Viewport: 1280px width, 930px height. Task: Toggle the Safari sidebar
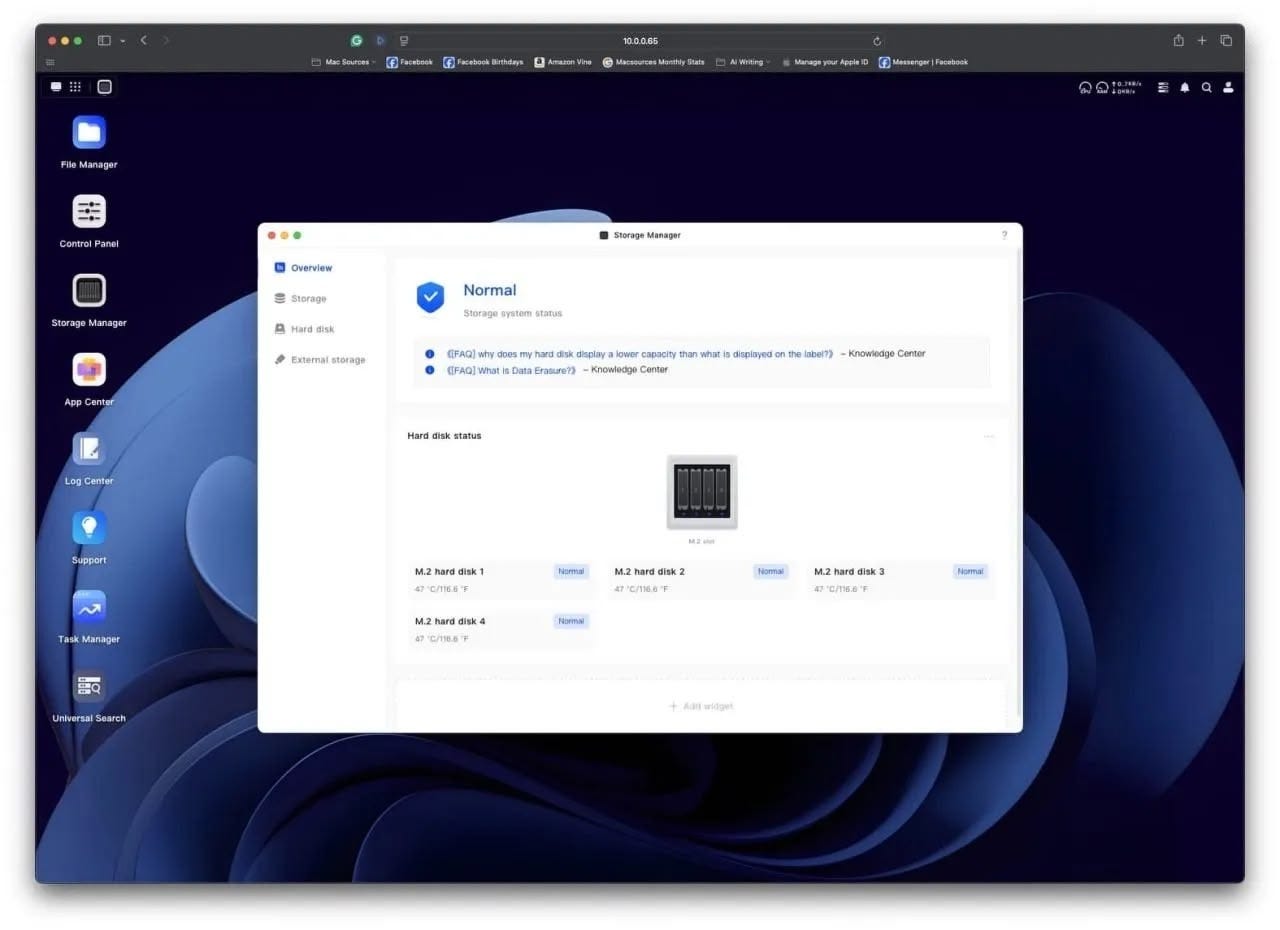point(104,41)
